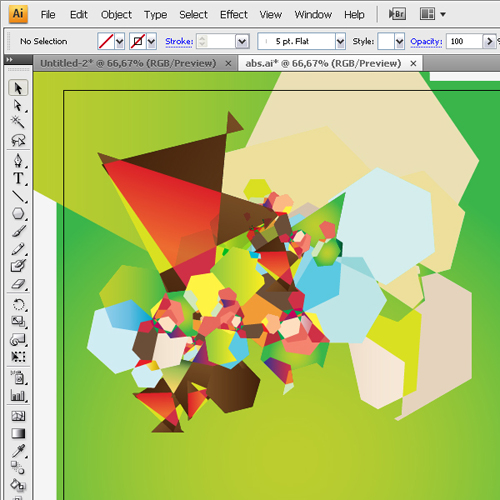Open the File menu

(48, 15)
